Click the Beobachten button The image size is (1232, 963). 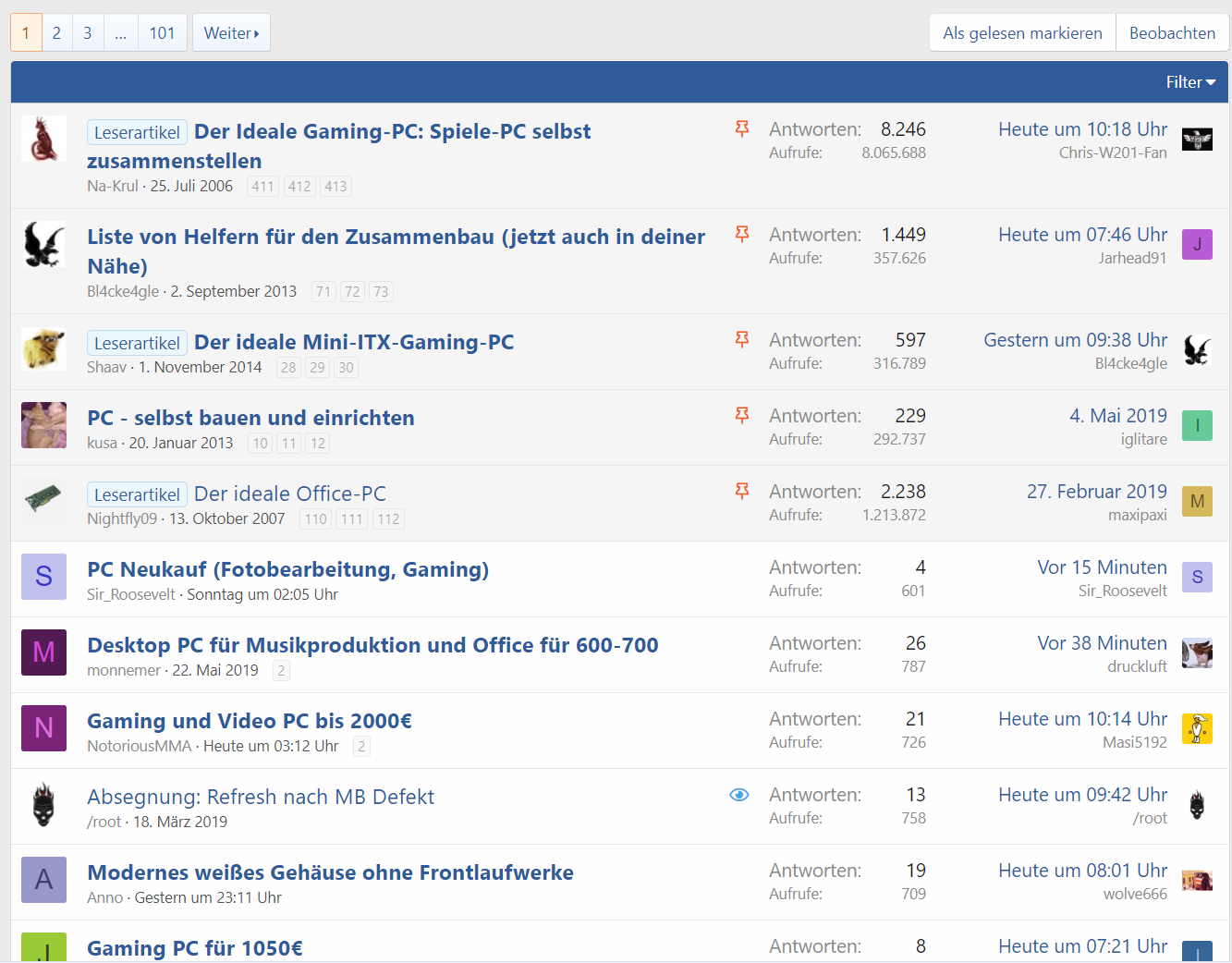(x=1172, y=32)
